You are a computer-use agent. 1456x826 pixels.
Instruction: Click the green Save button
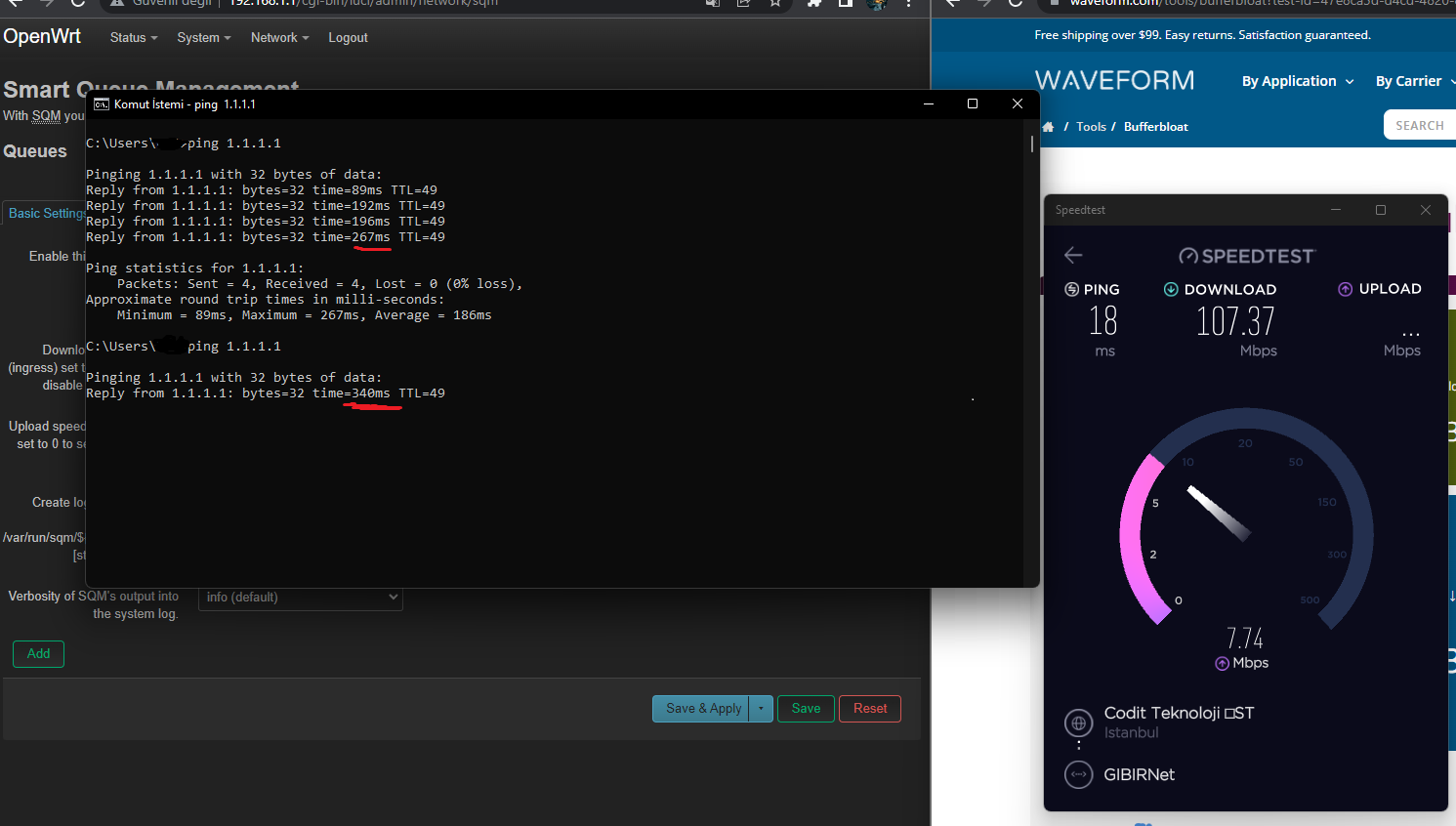tap(806, 709)
